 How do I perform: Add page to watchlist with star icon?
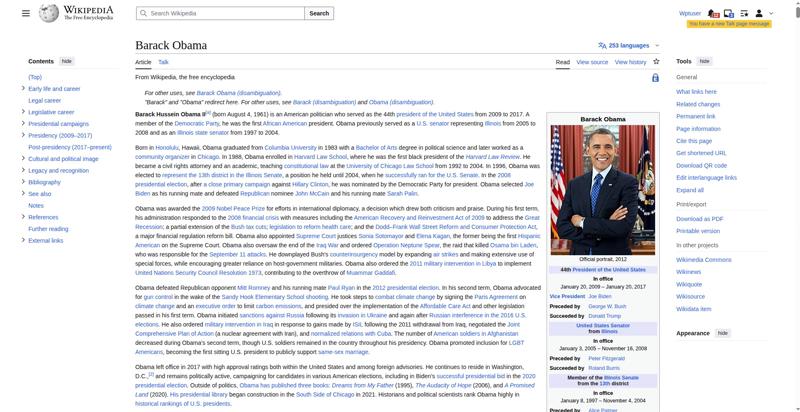[656, 62]
